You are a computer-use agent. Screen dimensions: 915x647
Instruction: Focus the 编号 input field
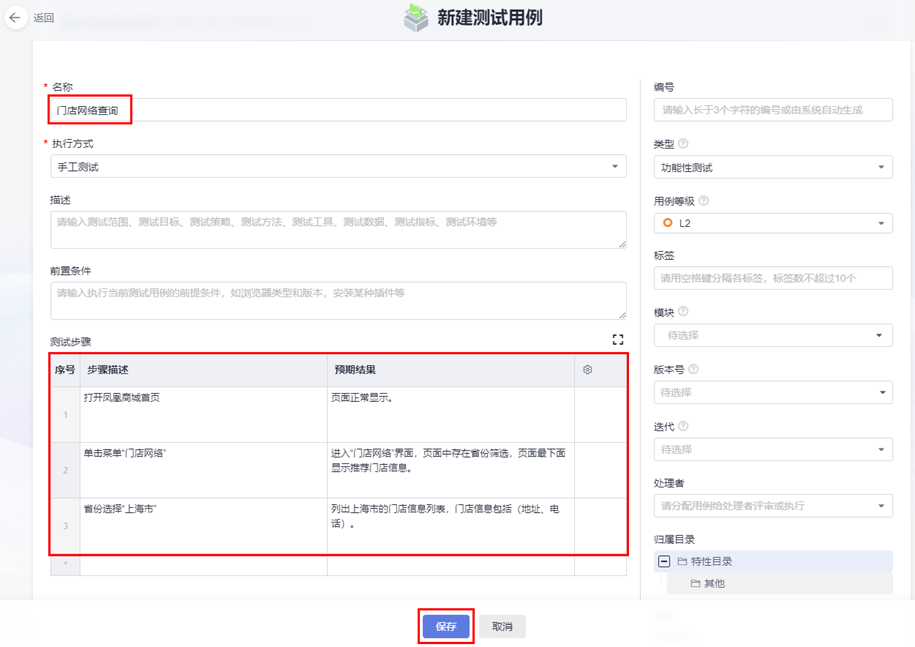pos(773,110)
